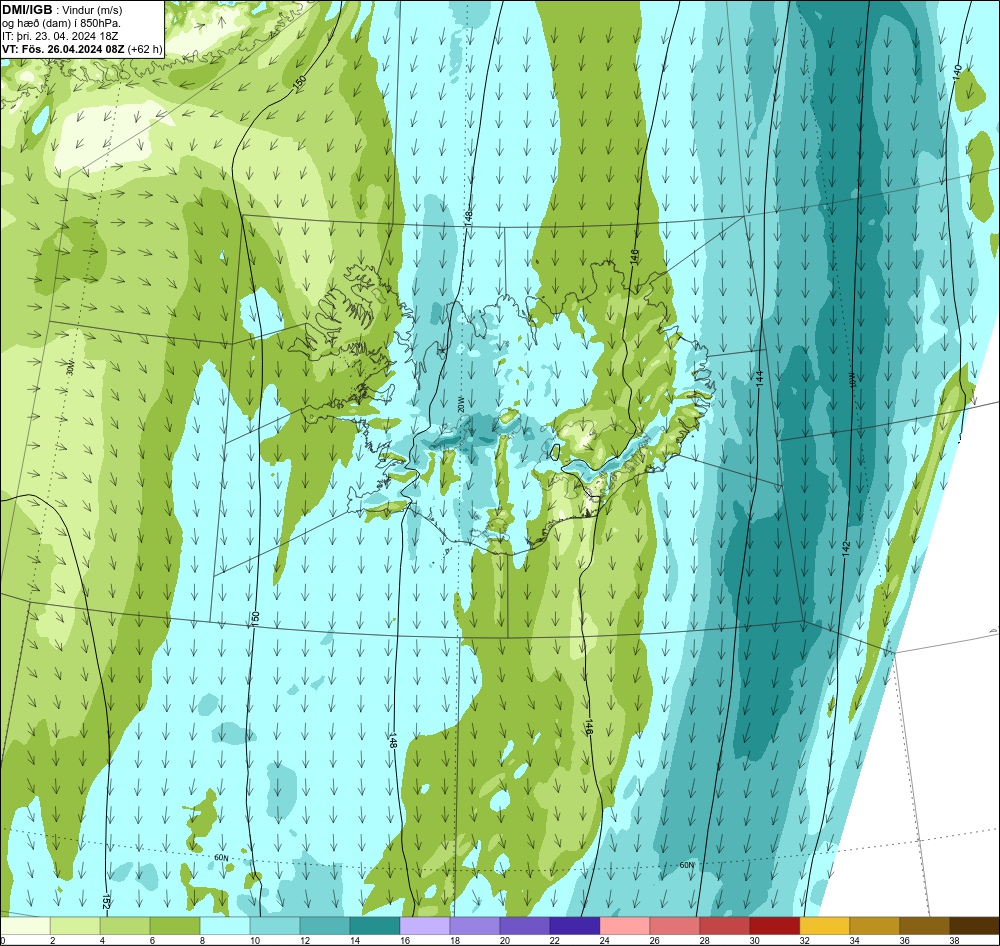Image resolution: width=1000 pixels, height=946 pixels.
Task: Select the light cyan 8–10 m/s legend swatch
Action: [x=225, y=926]
